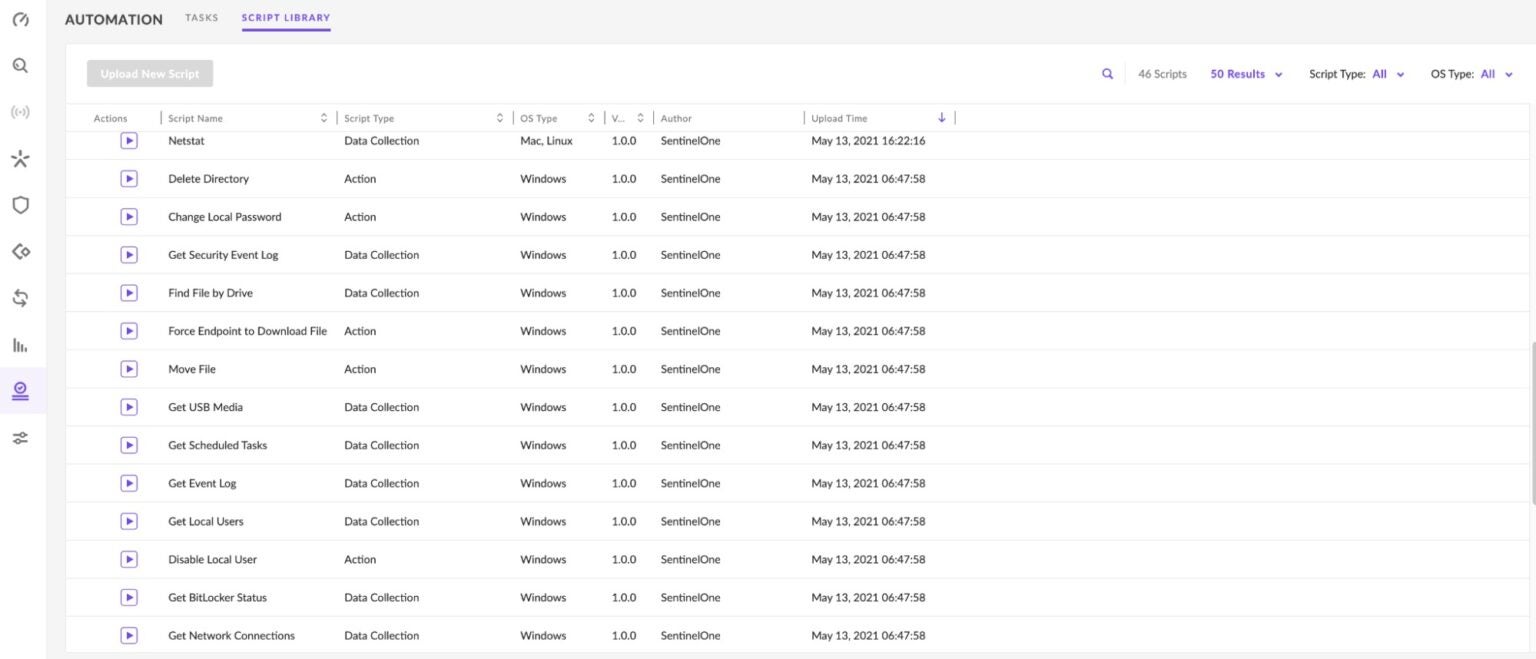The width and height of the screenshot is (1536, 659).
Task: Click the Upload New Script button
Action: [150, 74]
